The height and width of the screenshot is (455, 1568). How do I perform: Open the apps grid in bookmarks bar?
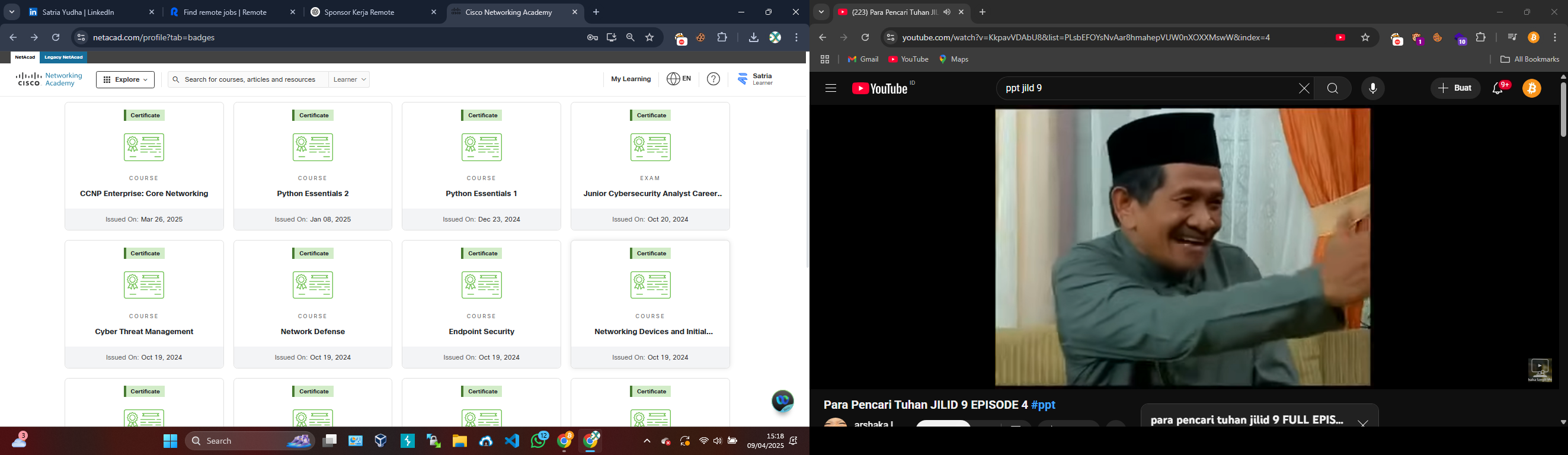point(825,60)
